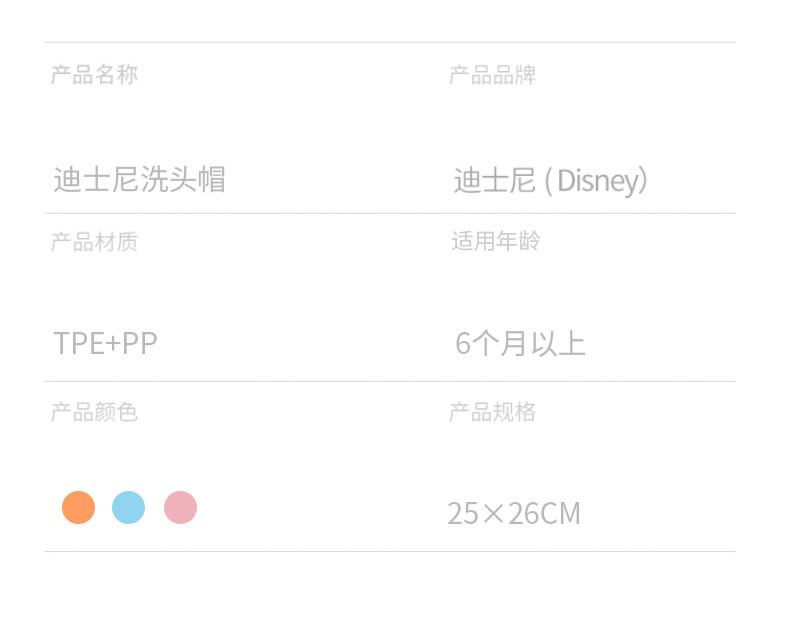Click the plus sign in TPE+PP
Viewport: 790px width, 630px height.
tap(113, 344)
